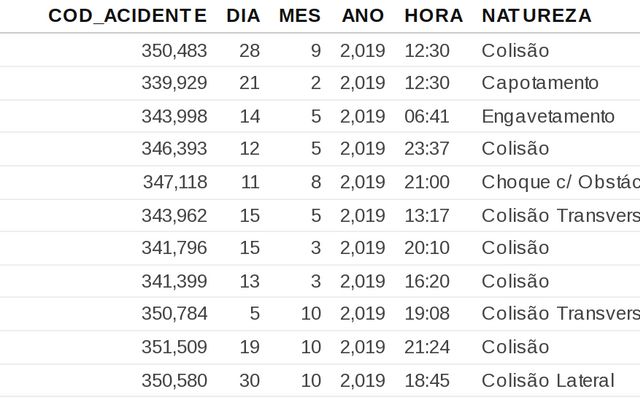Select the cell with code 339,929
Viewport: 640px width, 400px height.
click(174, 83)
